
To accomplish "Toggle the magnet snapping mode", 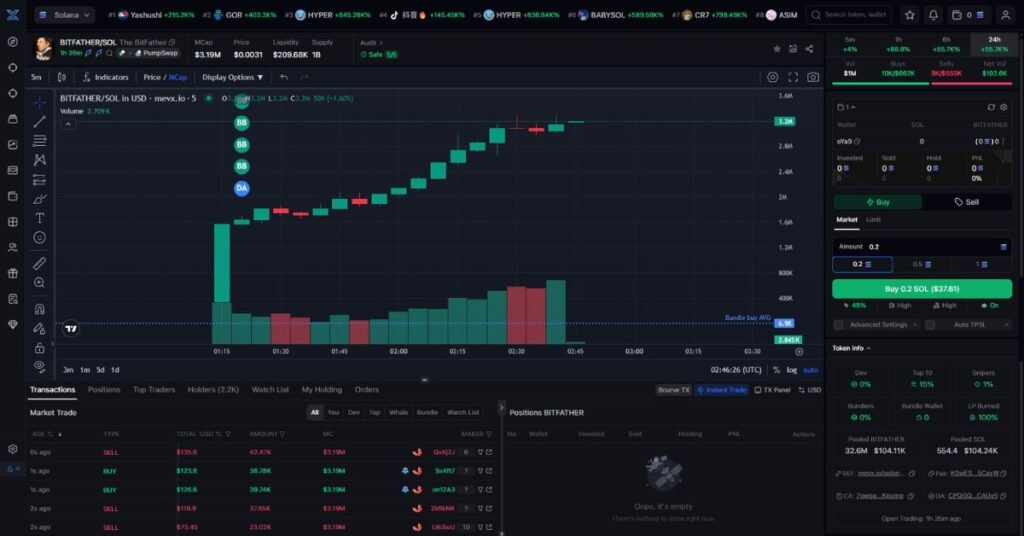I will (x=39, y=309).
